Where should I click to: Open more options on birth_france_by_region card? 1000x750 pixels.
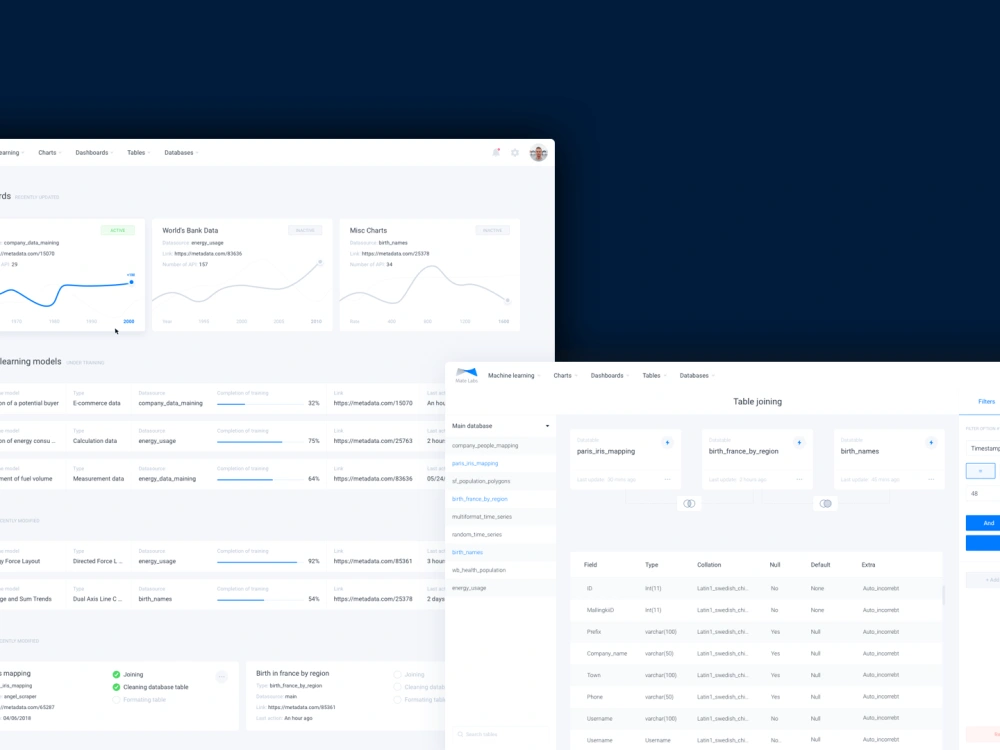[x=799, y=479]
